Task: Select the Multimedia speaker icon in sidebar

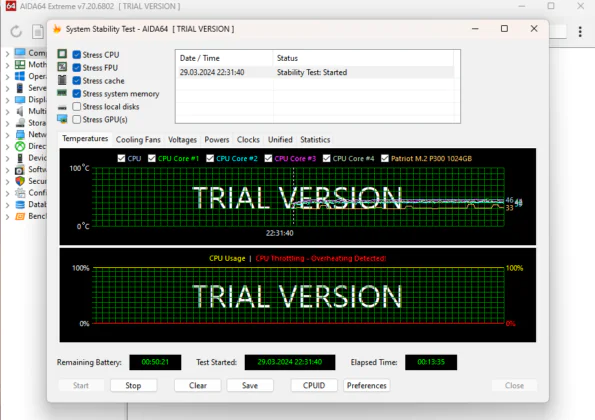Action: (20, 111)
